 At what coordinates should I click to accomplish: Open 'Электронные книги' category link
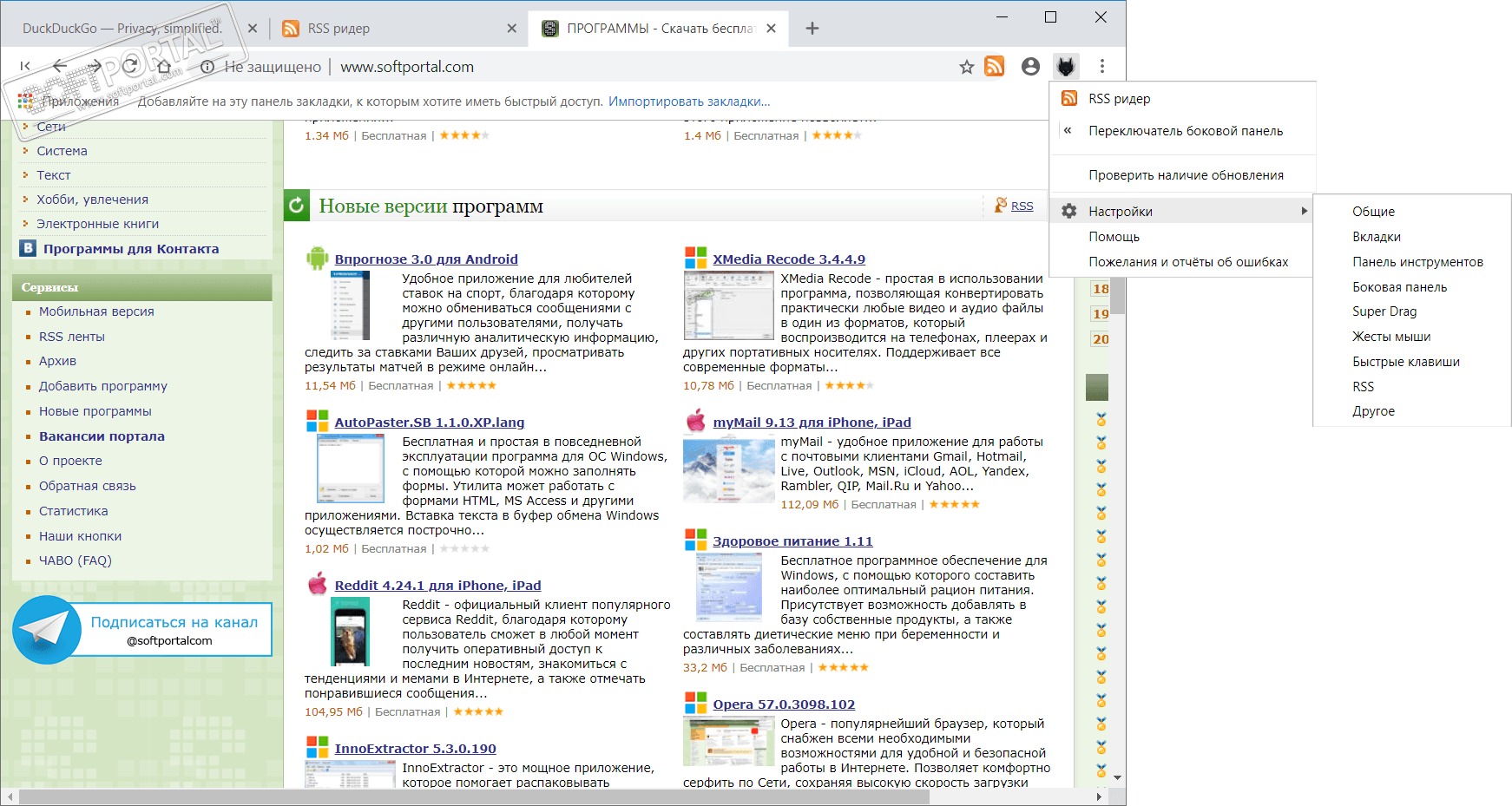point(97,224)
